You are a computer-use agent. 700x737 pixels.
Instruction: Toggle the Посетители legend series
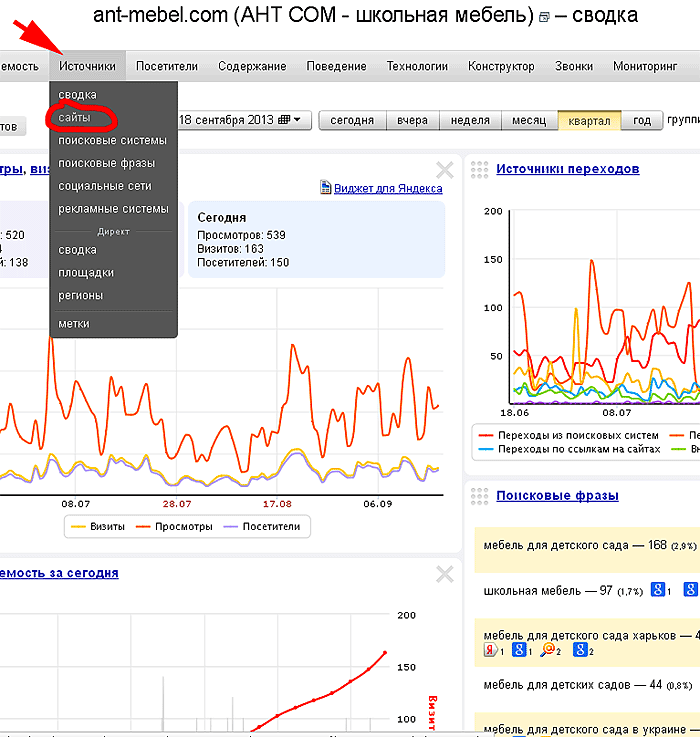tap(262, 526)
